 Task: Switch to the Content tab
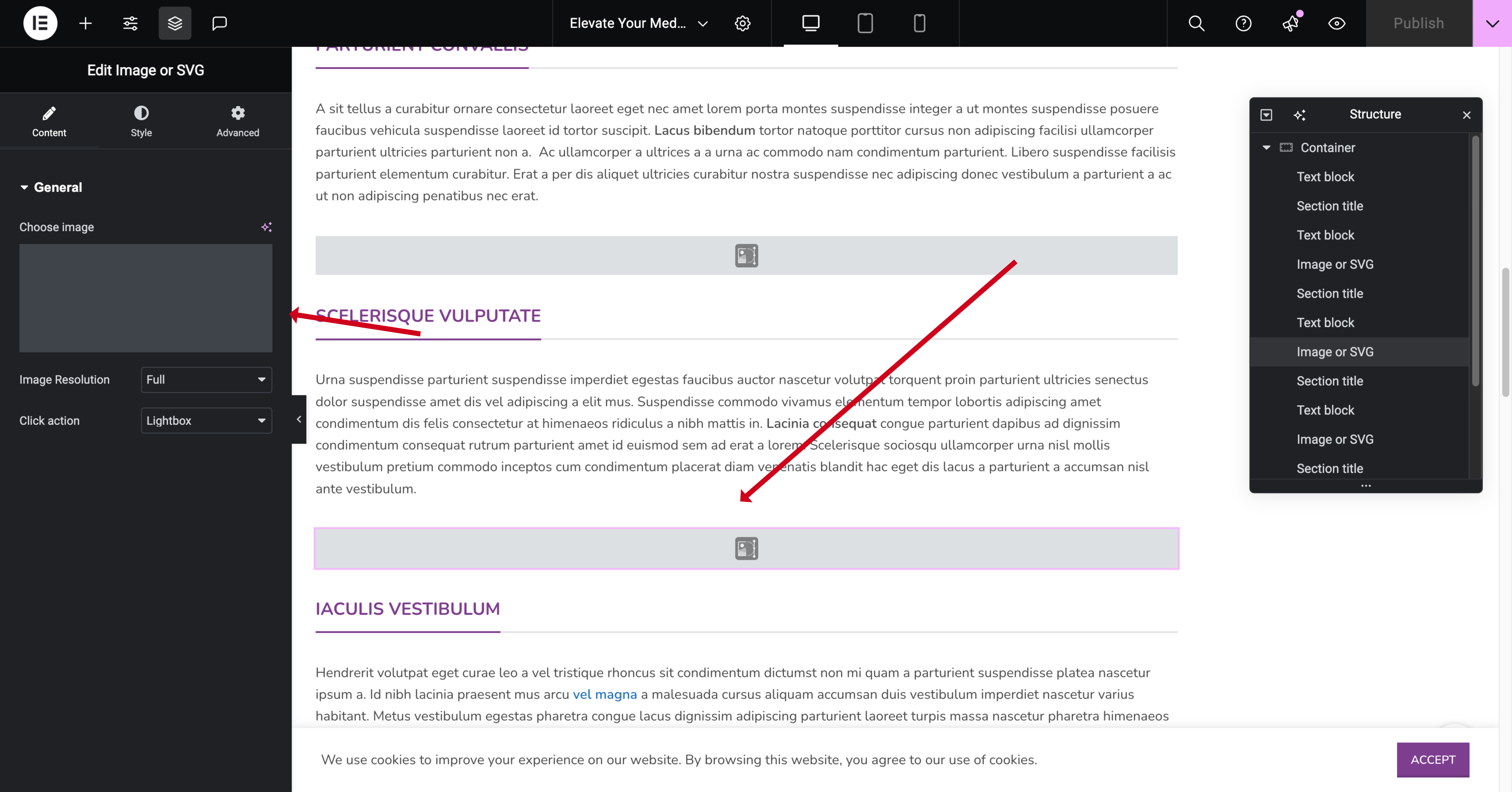49,121
